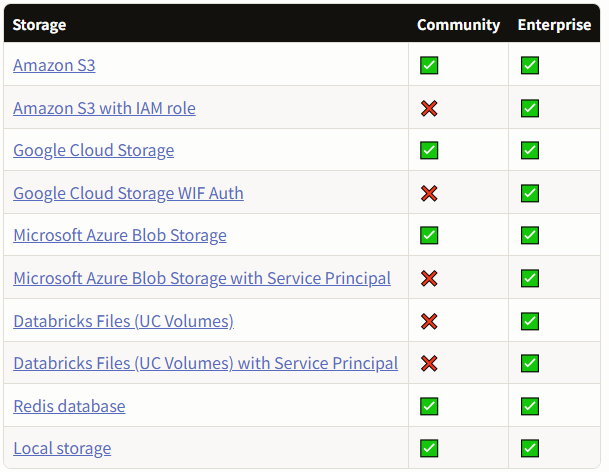Open the Amazon S3 link
Viewport: 609px width, 472px height.
pyautogui.click(x=54, y=65)
